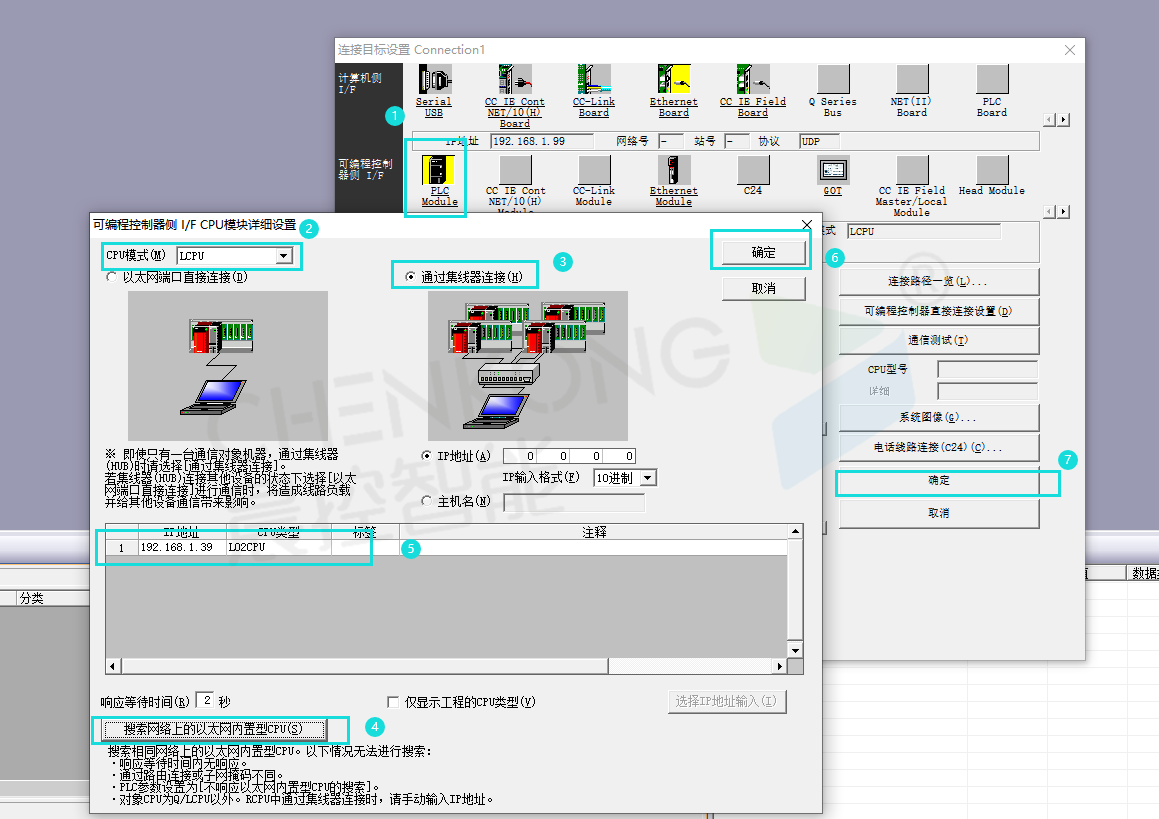This screenshot has height=819, width=1159.
Task: Expand the IP input format dropdown
Action: pyautogui.click(x=648, y=478)
